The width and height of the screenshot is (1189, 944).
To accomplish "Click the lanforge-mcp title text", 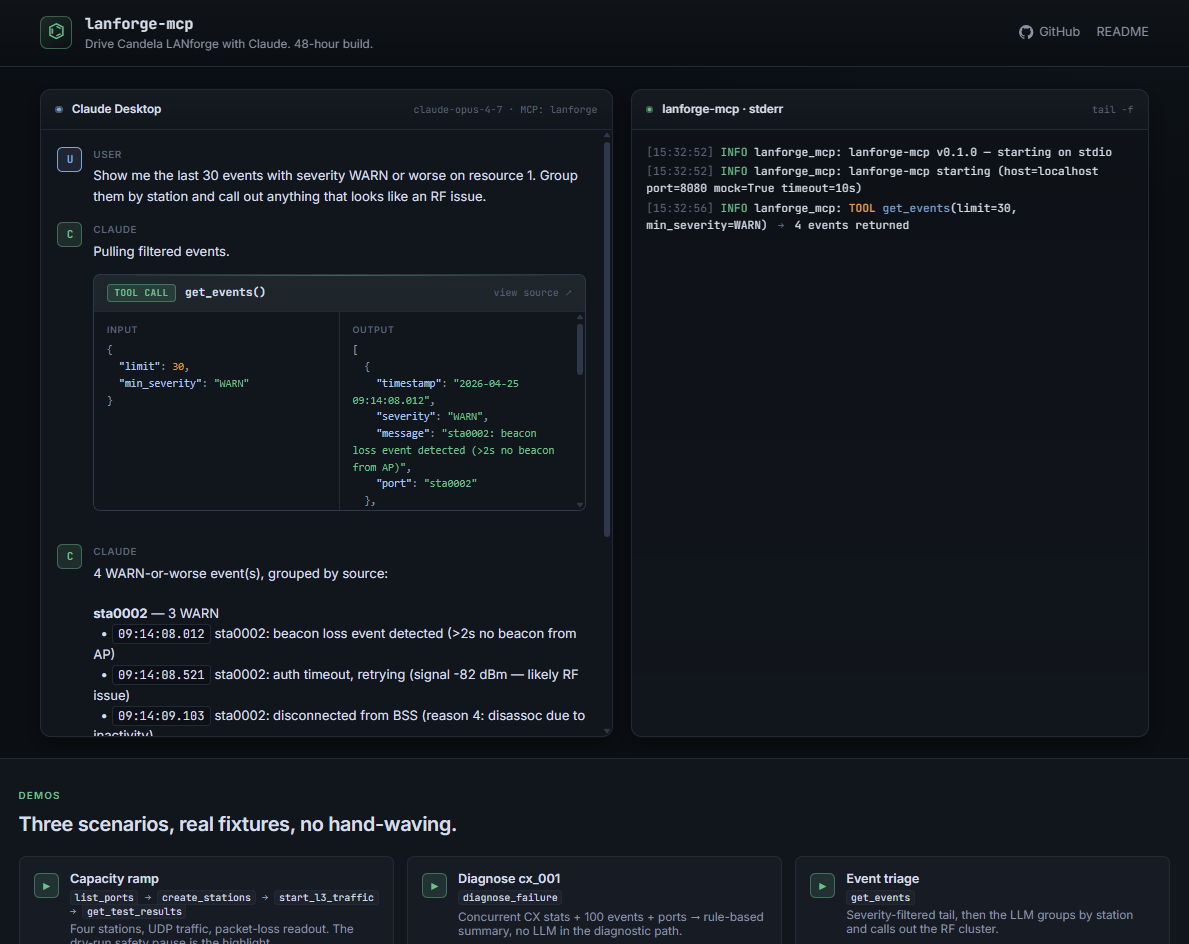I will (139, 24).
